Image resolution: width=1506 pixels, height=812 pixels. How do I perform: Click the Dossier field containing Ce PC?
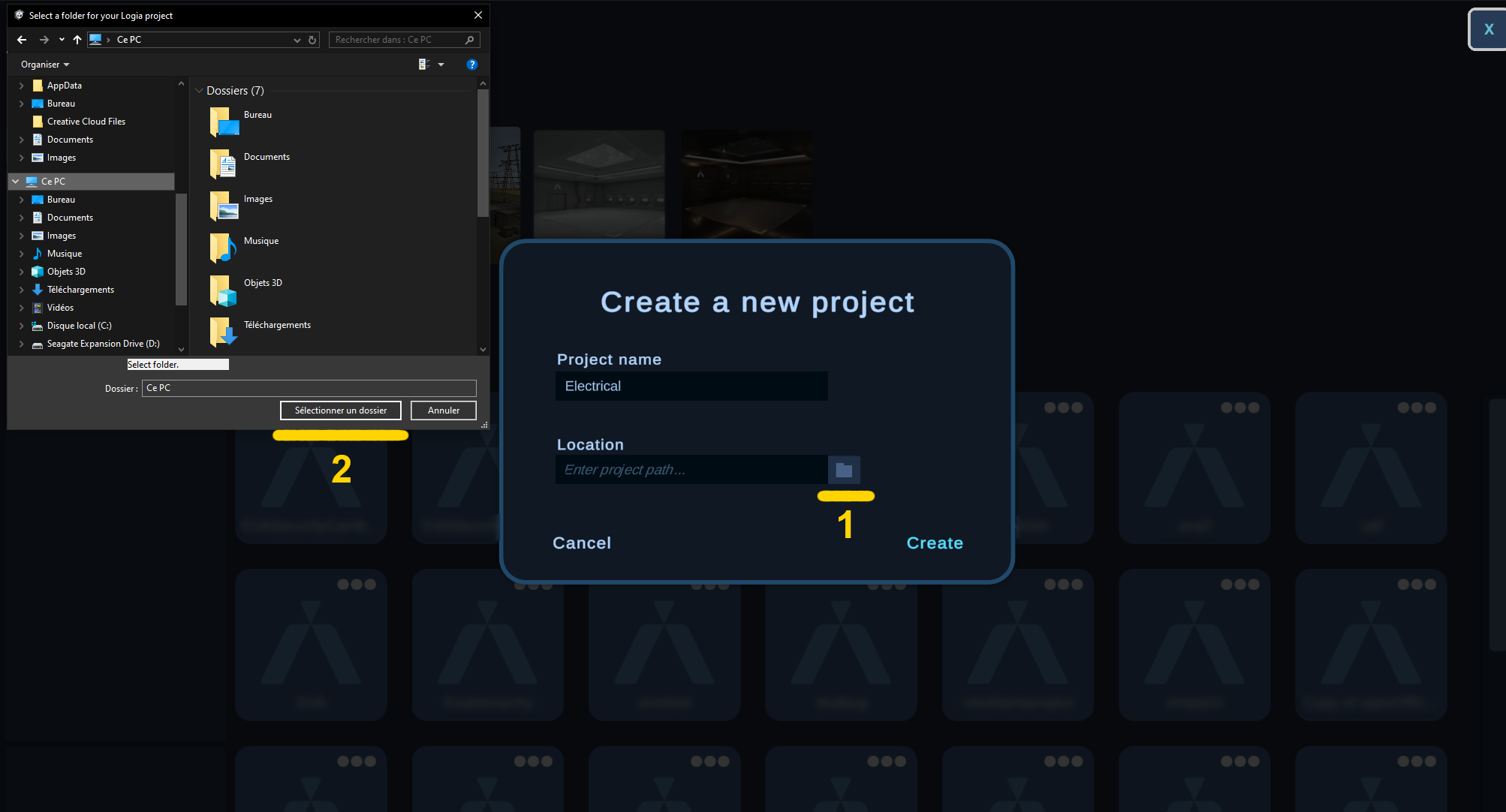[x=309, y=388]
